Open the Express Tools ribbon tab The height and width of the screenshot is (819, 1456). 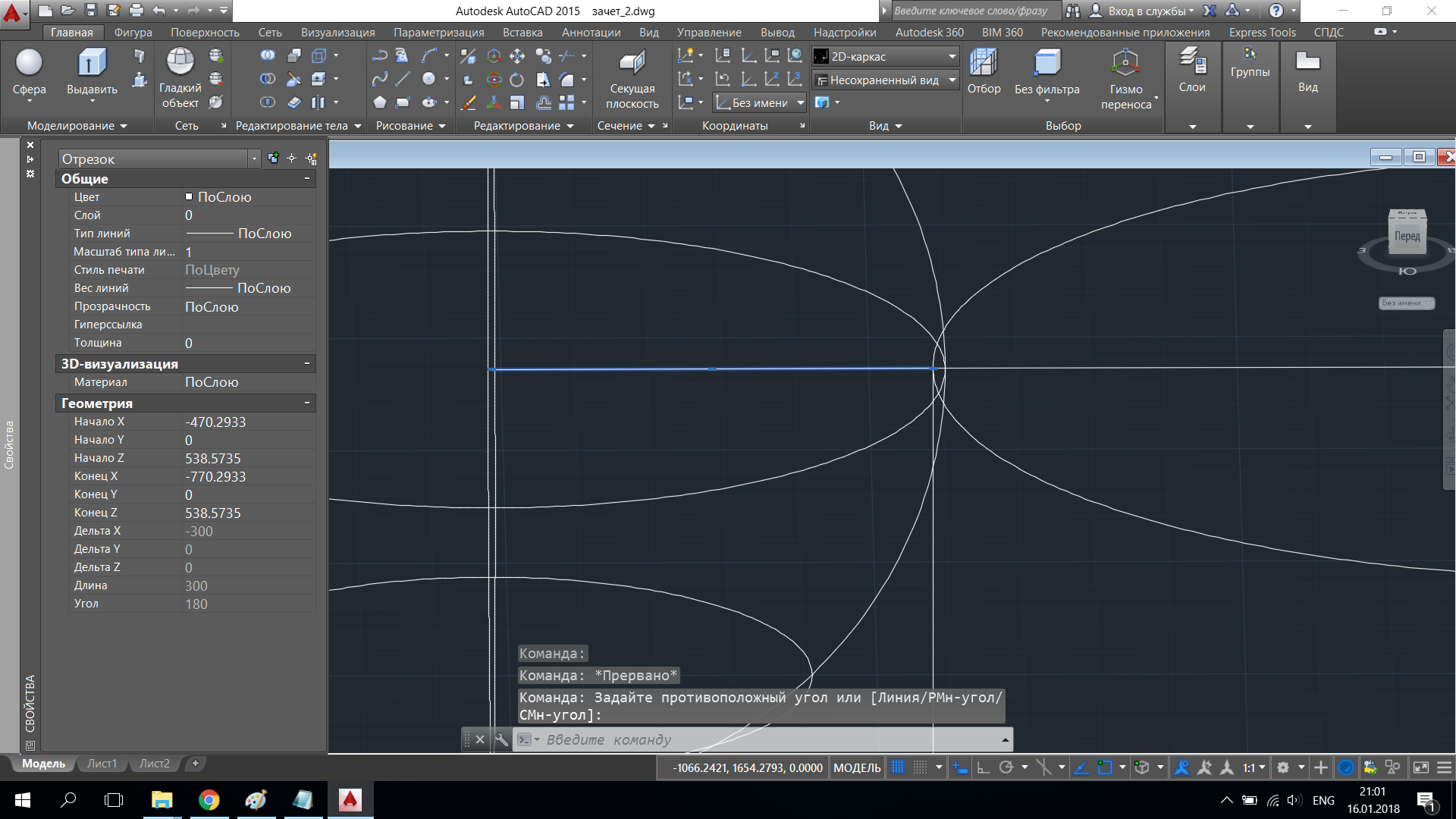coord(1262,33)
